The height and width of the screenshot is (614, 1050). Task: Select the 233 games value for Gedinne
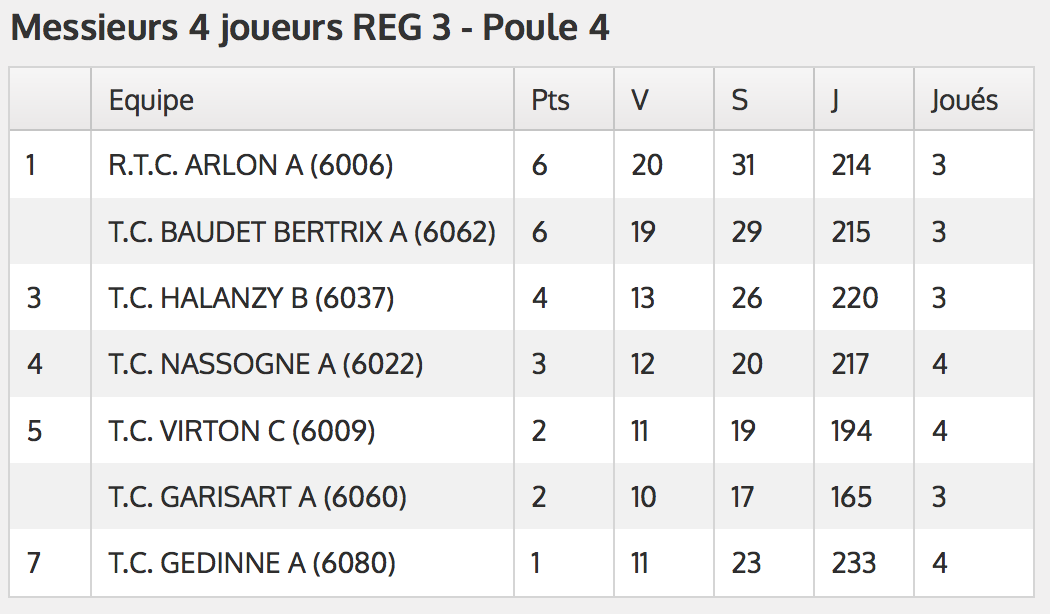(854, 562)
